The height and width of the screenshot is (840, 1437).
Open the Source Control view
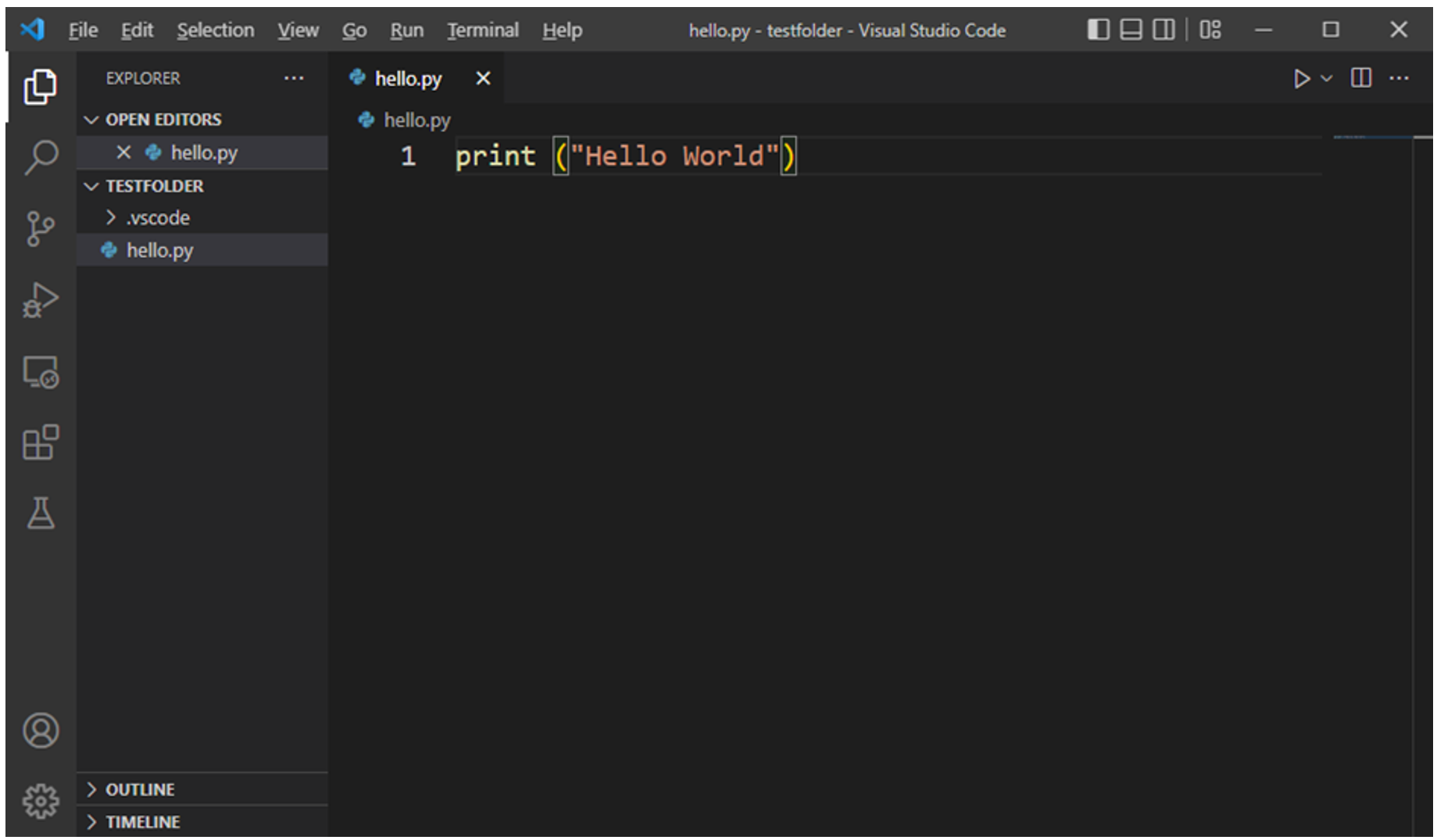pos(41,228)
